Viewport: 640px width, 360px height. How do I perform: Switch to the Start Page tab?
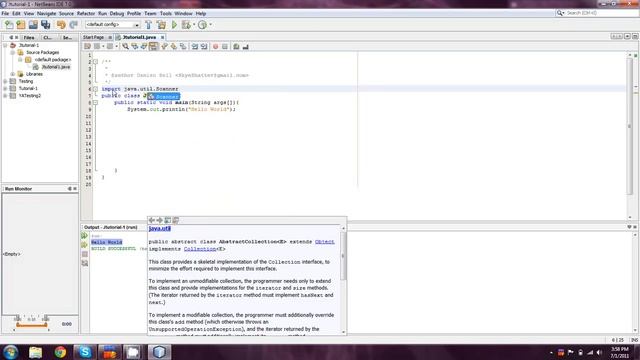coord(93,37)
